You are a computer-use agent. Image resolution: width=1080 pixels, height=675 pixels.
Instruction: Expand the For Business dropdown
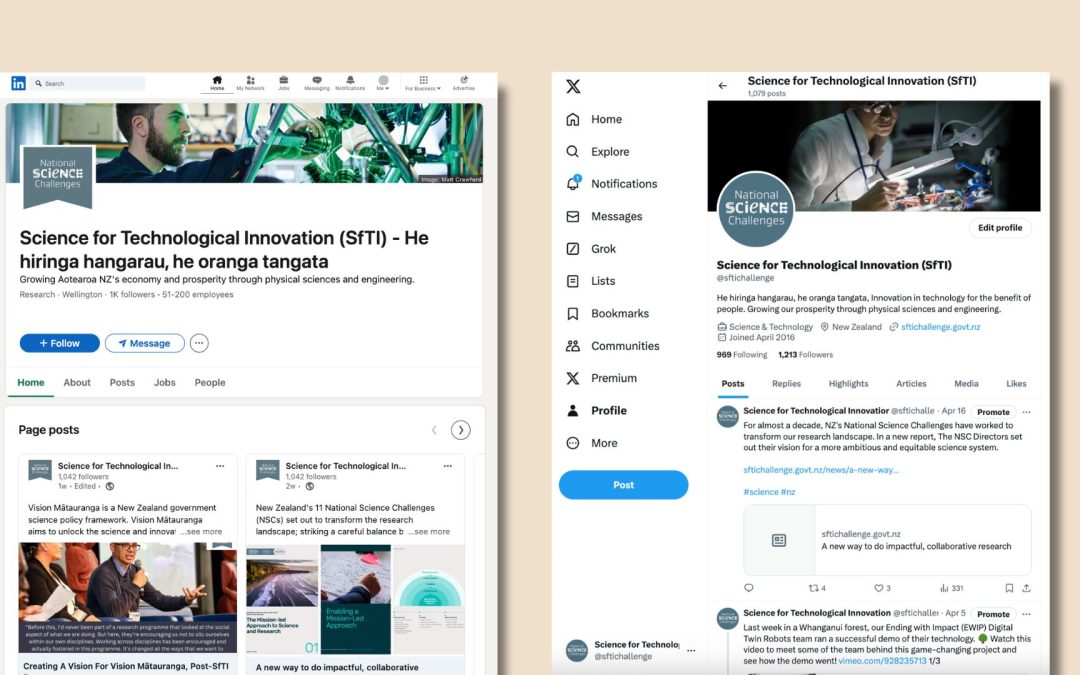coord(423,83)
